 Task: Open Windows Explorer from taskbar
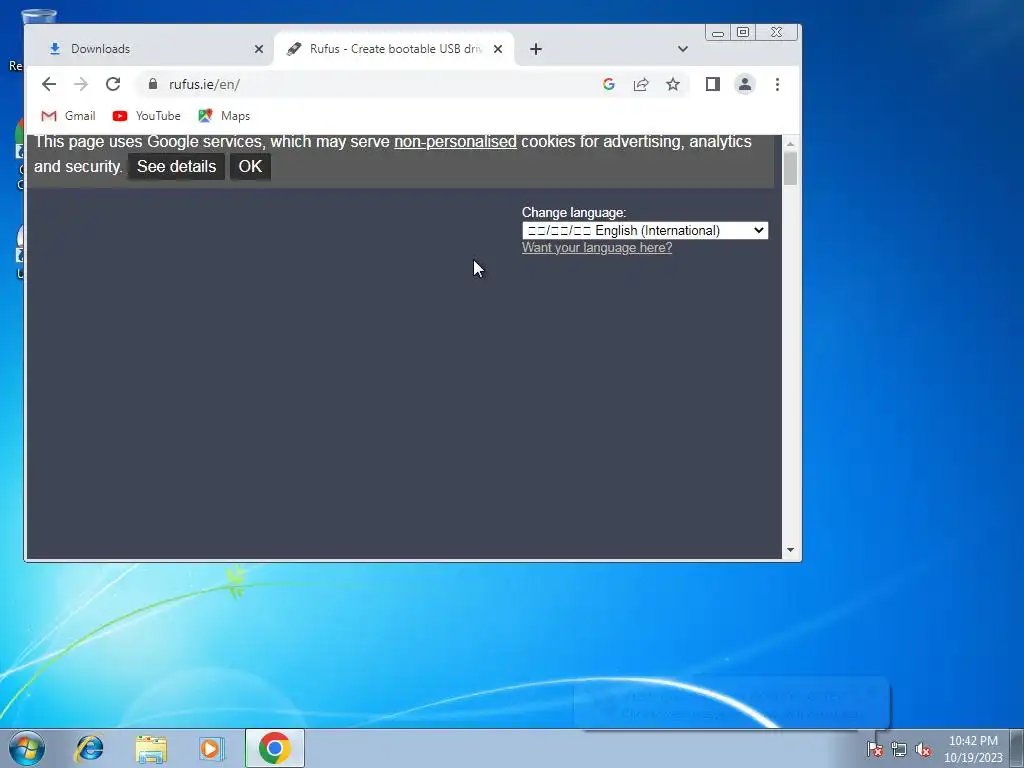coord(151,748)
